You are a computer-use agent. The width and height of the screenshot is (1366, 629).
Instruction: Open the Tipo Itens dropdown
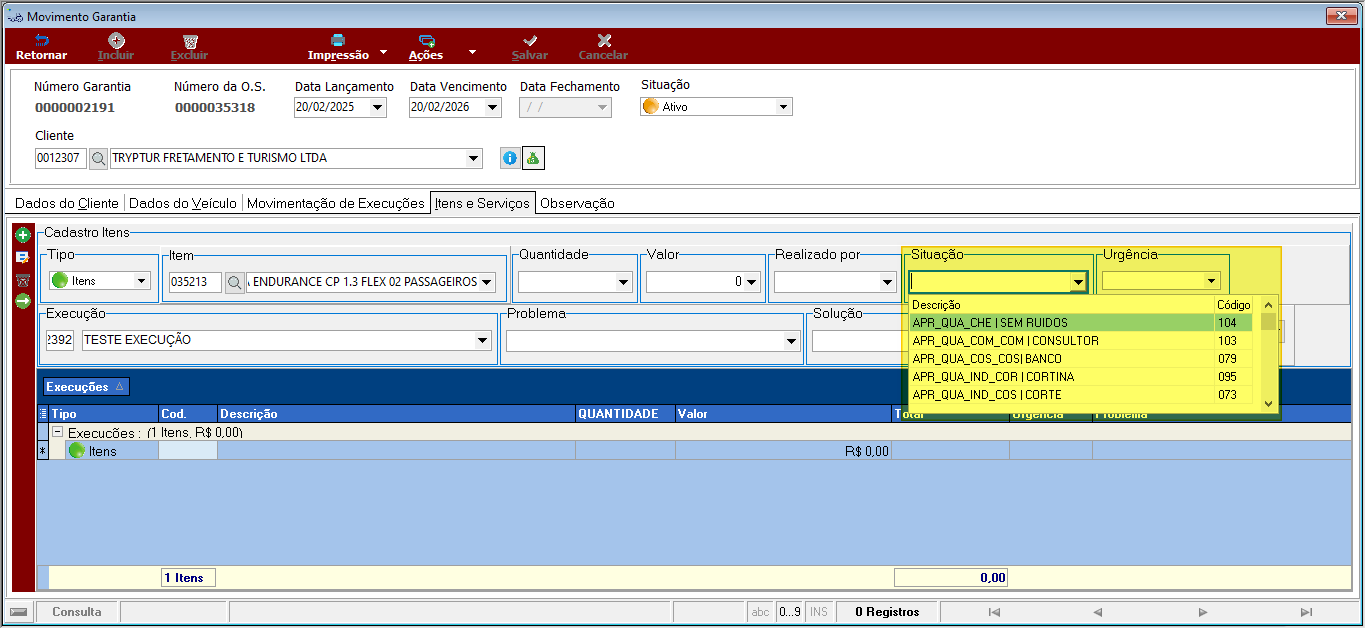tap(141, 281)
